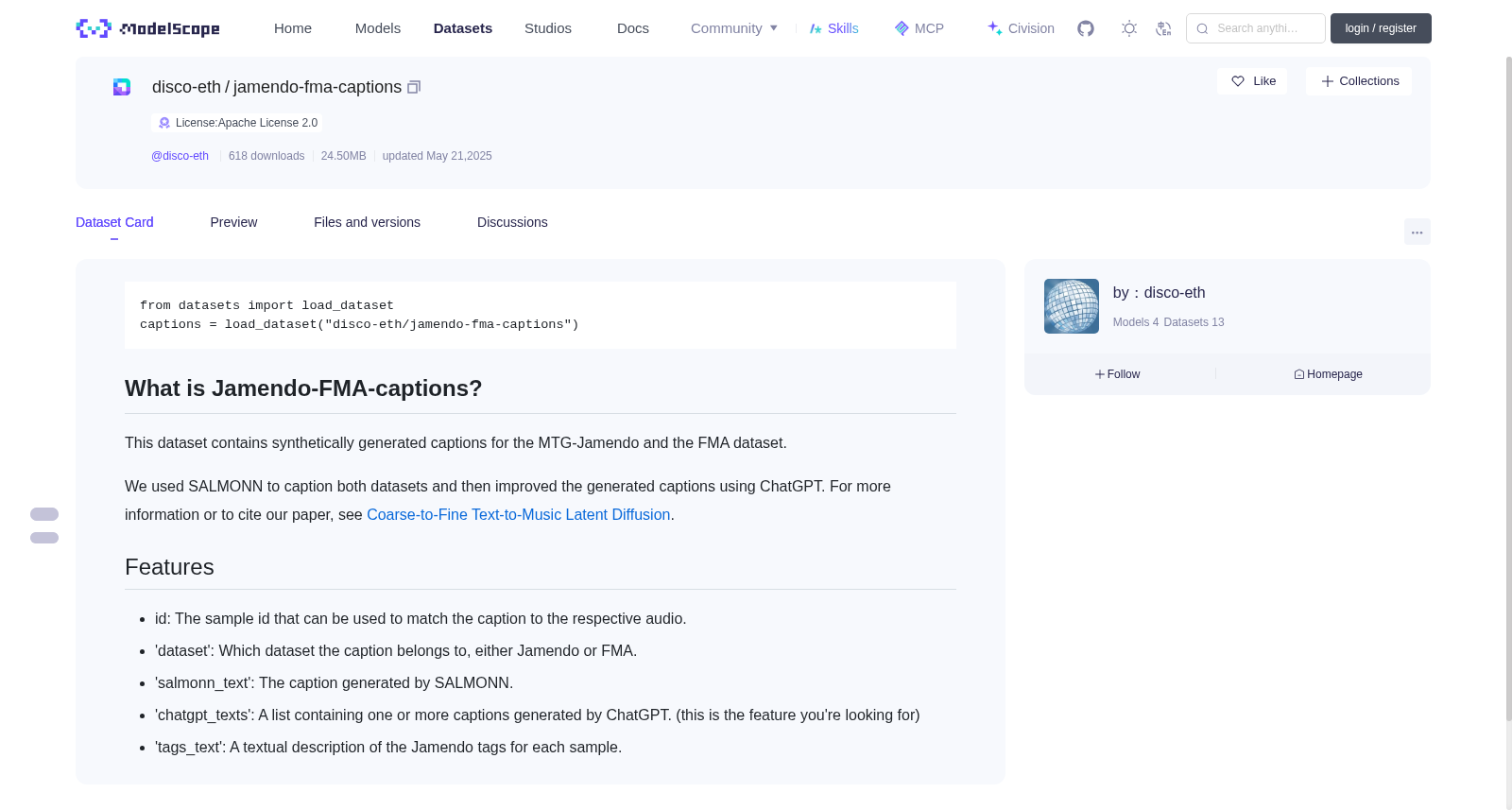Click the Apache License 2.0 tag
The height and width of the screenshot is (810, 1512).
click(237, 123)
